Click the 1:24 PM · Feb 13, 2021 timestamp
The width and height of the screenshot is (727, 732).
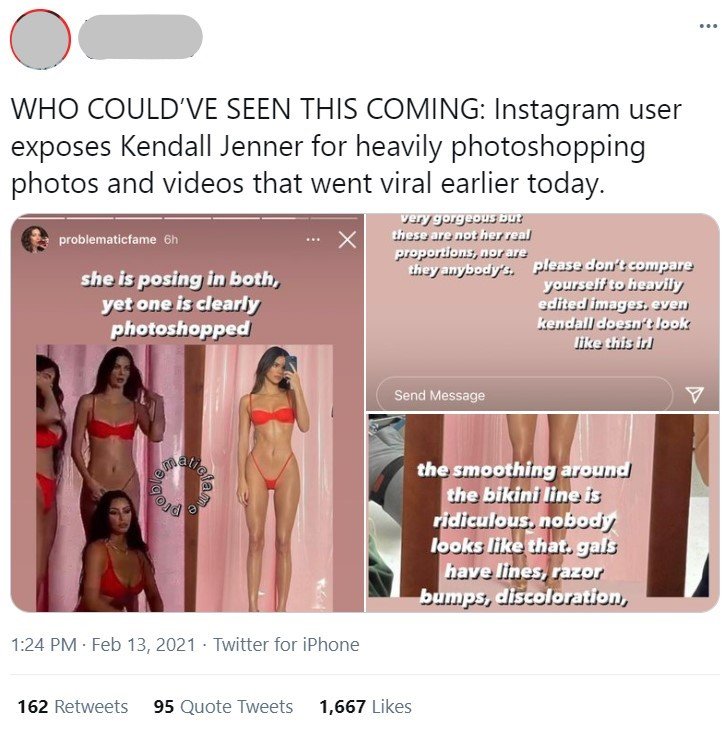tap(103, 644)
